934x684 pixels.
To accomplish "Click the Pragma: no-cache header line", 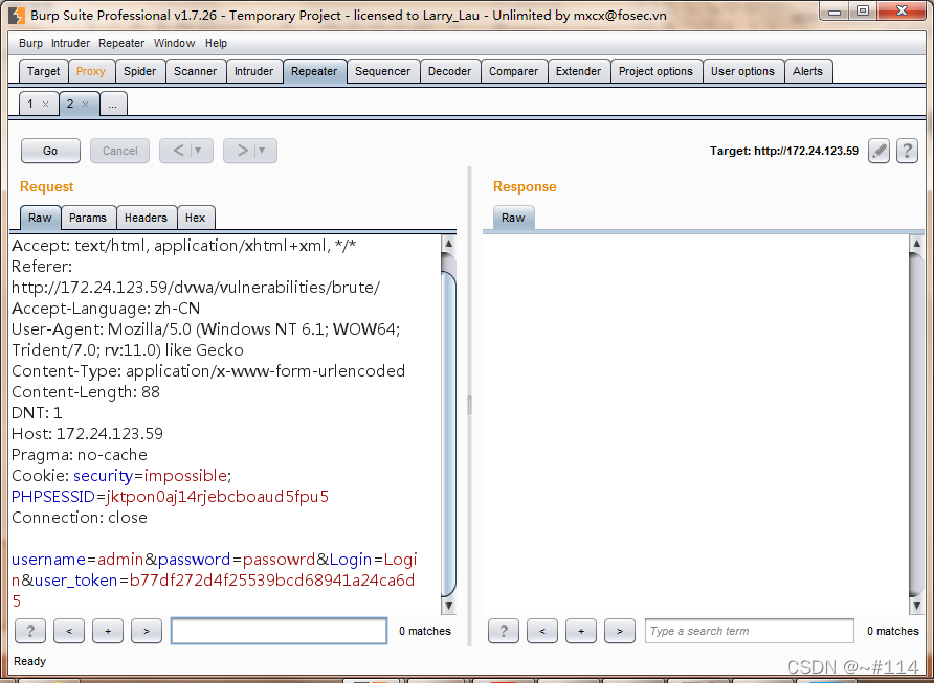I will tap(80, 455).
